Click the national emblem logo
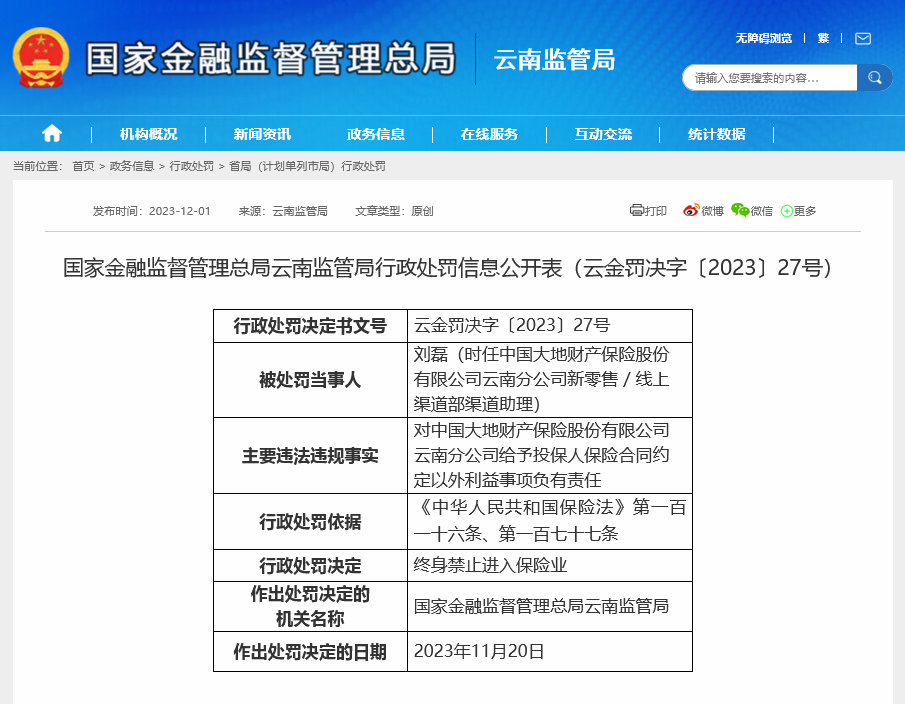905x704 pixels. (x=41, y=57)
